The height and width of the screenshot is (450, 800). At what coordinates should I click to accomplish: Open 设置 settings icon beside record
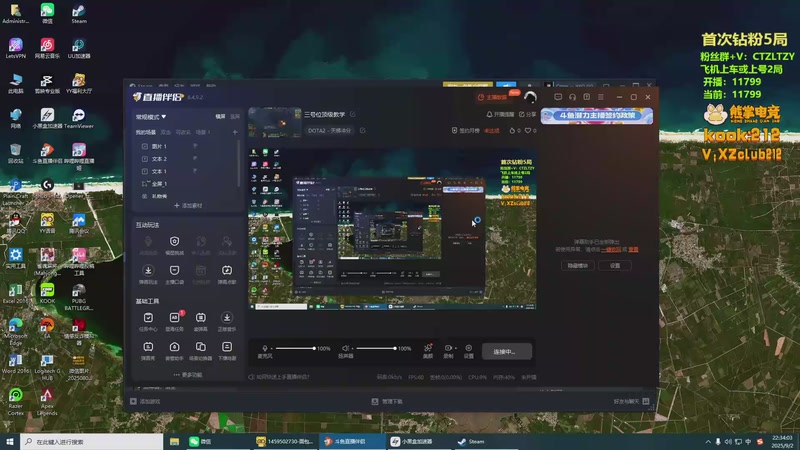[x=468, y=348]
